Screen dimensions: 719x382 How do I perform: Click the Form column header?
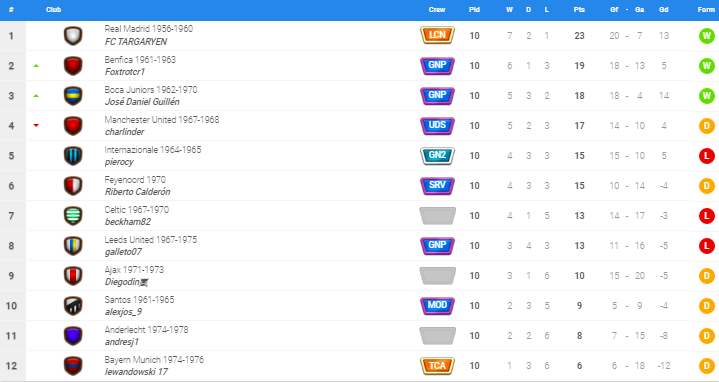click(706, 10)
